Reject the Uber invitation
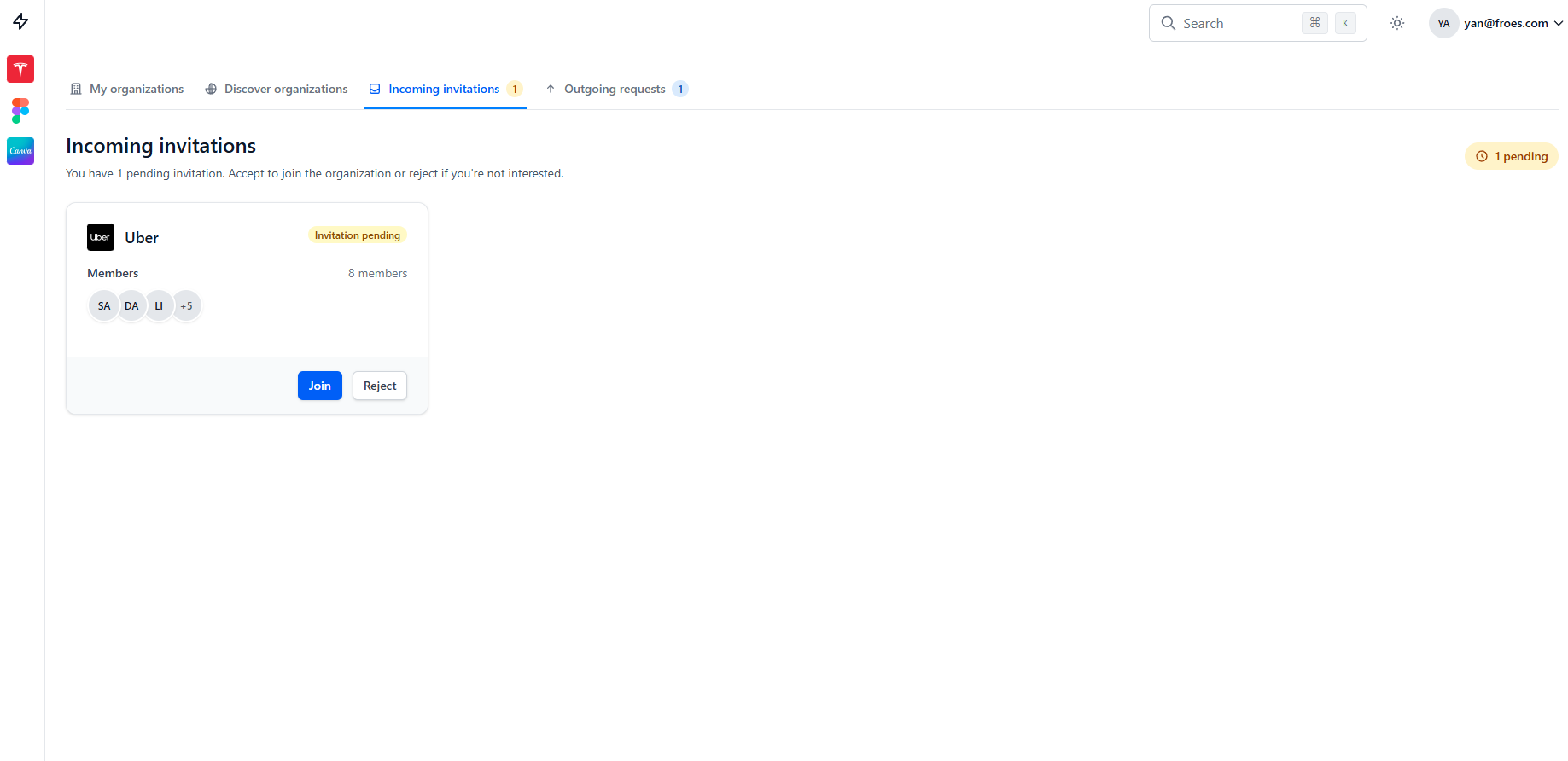 point(380,386)
